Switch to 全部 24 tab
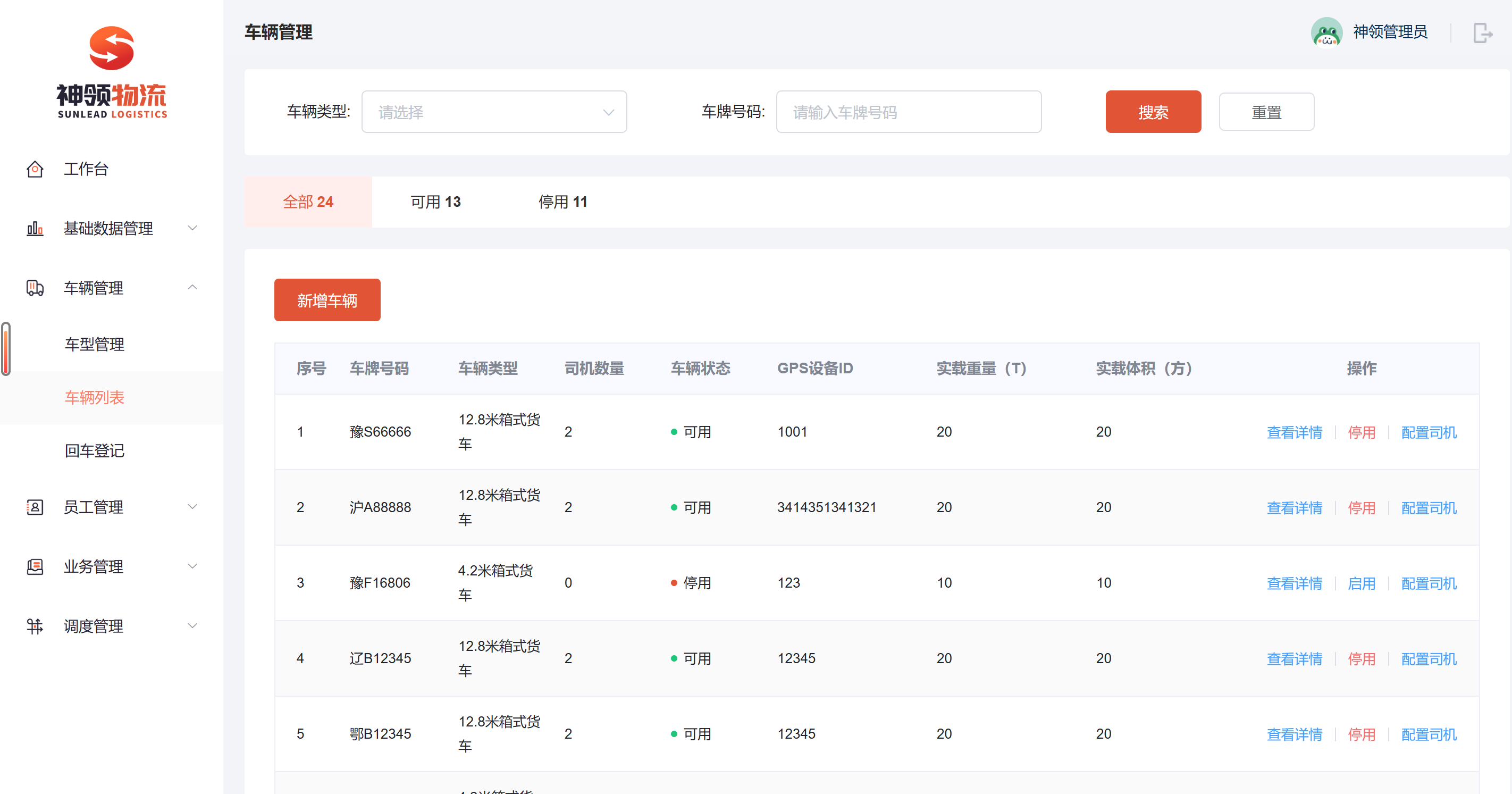The image size is (1512, 794). tap(308, 202)
